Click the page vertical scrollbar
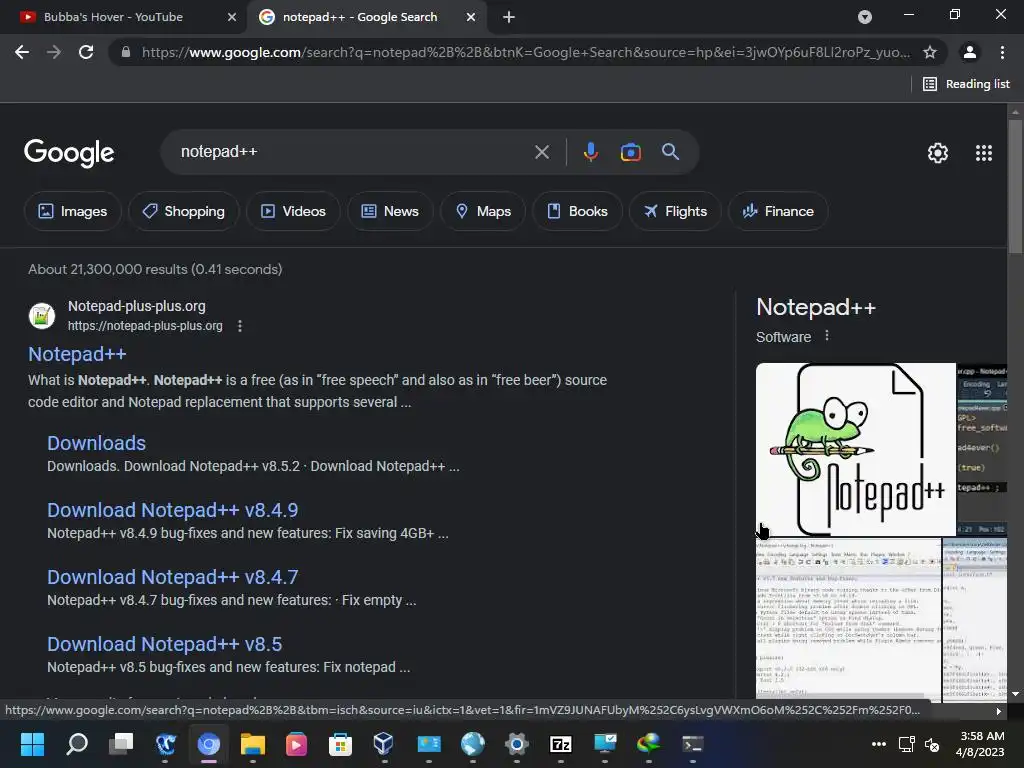Viewport: 1024px width, 768px height. 1015,189
